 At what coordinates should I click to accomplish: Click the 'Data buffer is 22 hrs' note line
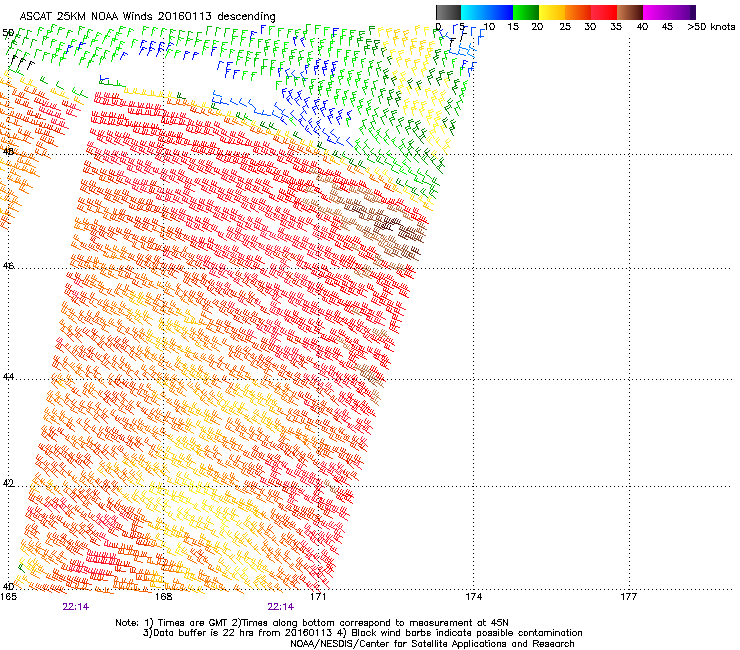[x=363, y=633]
